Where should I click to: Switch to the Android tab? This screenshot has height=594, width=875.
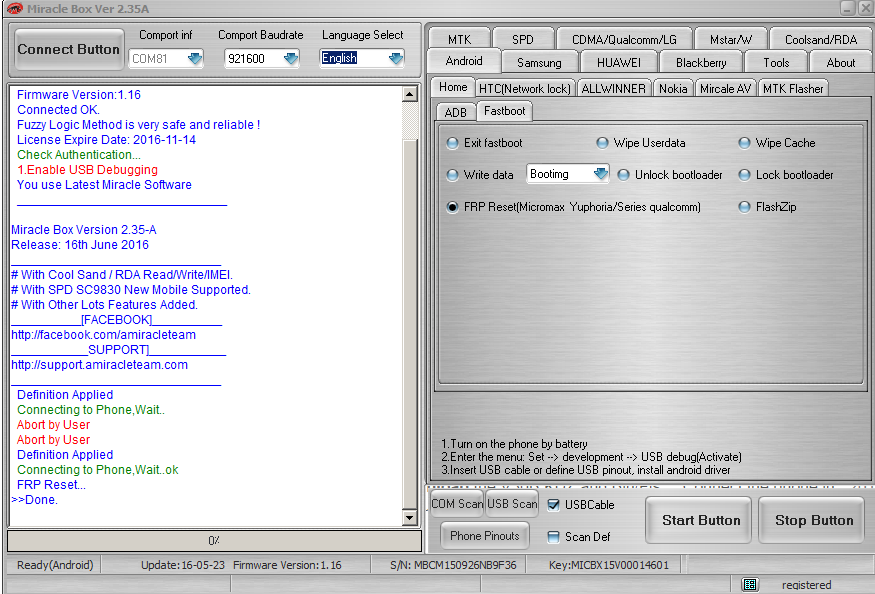pos(464,61)
